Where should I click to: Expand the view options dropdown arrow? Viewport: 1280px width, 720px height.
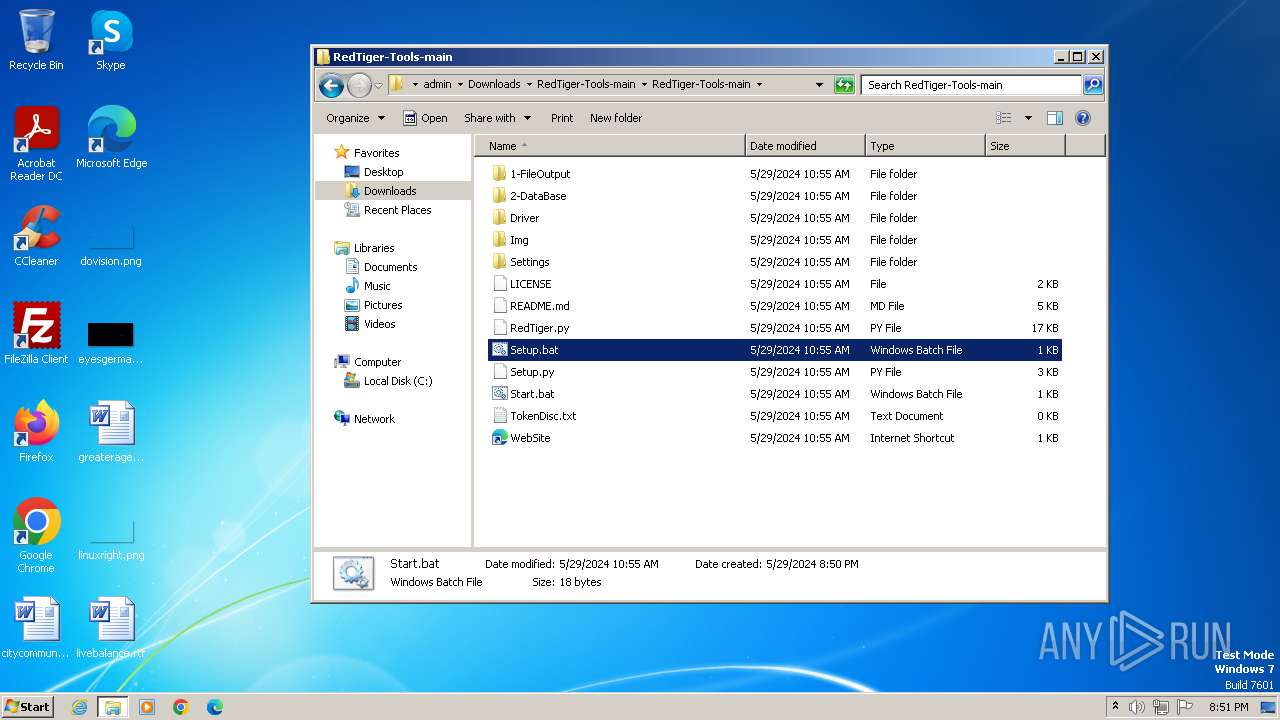pyautogui.click(x=1027, y=118)
